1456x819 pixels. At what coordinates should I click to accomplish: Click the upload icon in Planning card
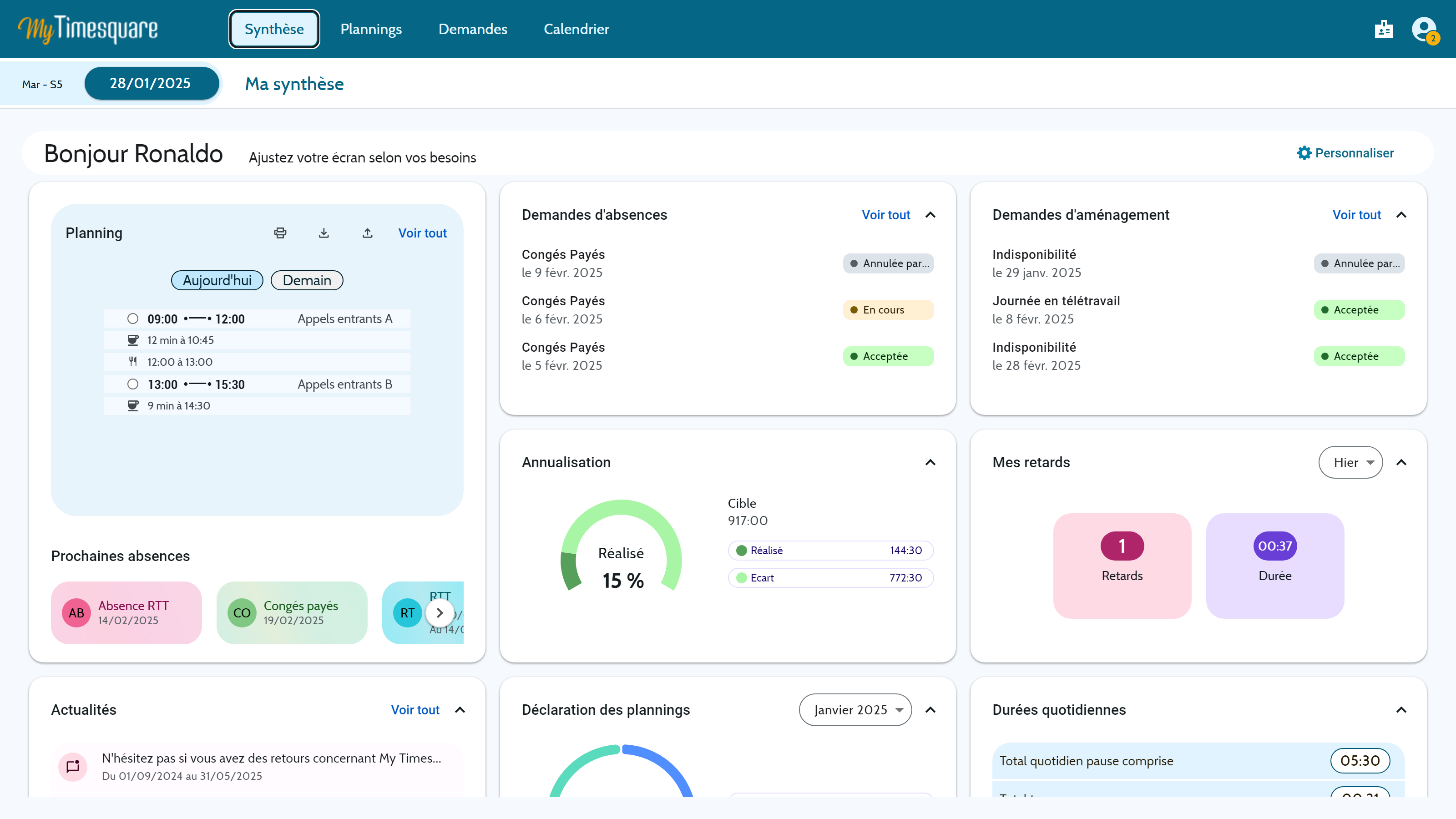(x=367, y=233)
